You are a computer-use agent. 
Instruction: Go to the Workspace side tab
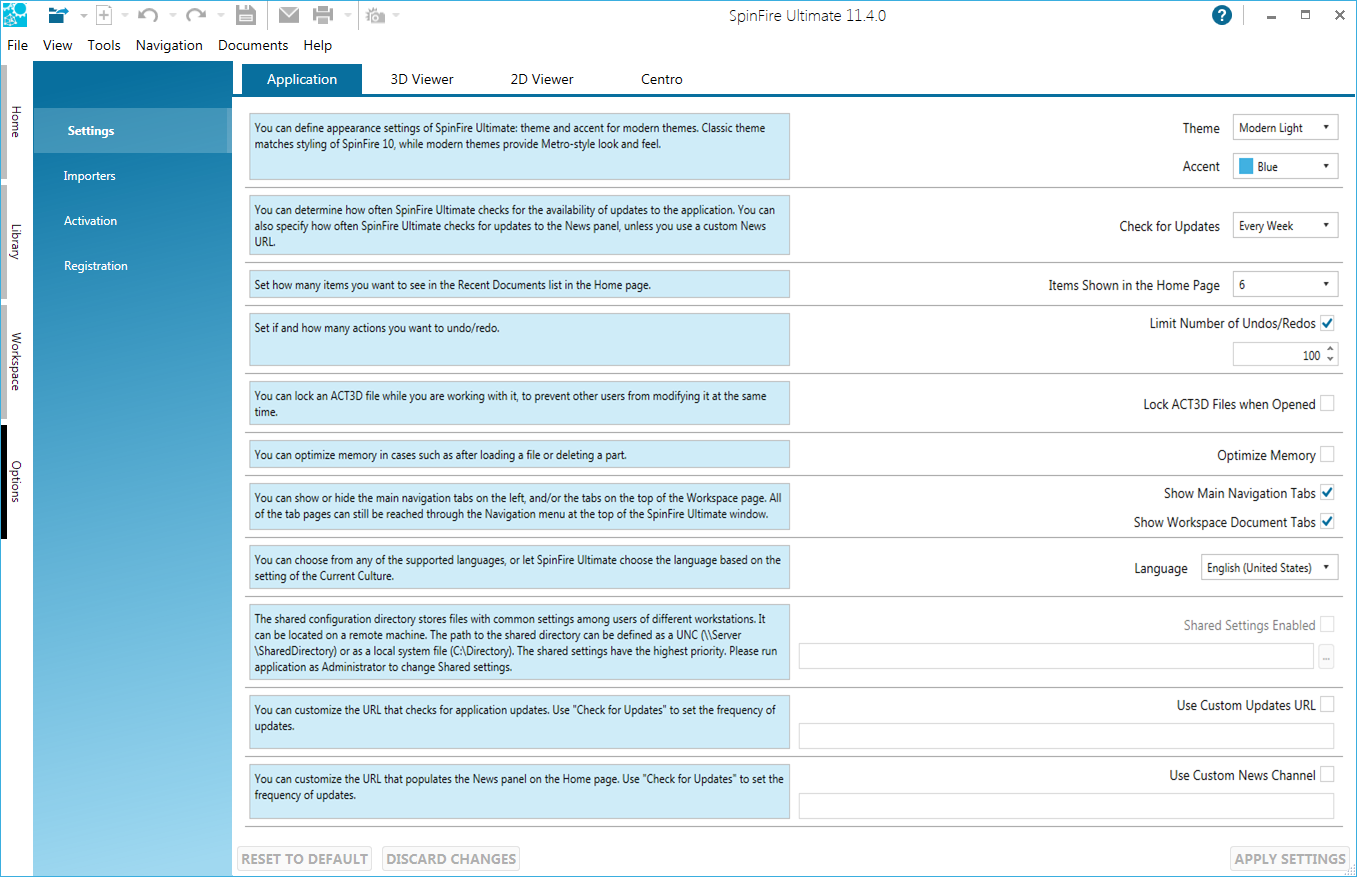[15, 361]
